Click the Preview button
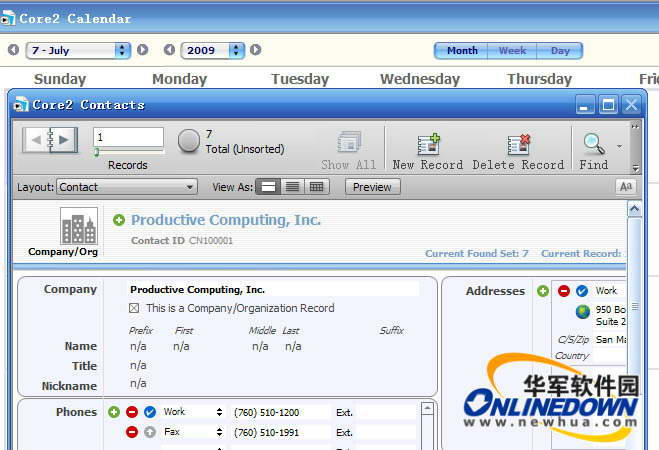The height and width of the screenshot is (450, 659). 372,187
